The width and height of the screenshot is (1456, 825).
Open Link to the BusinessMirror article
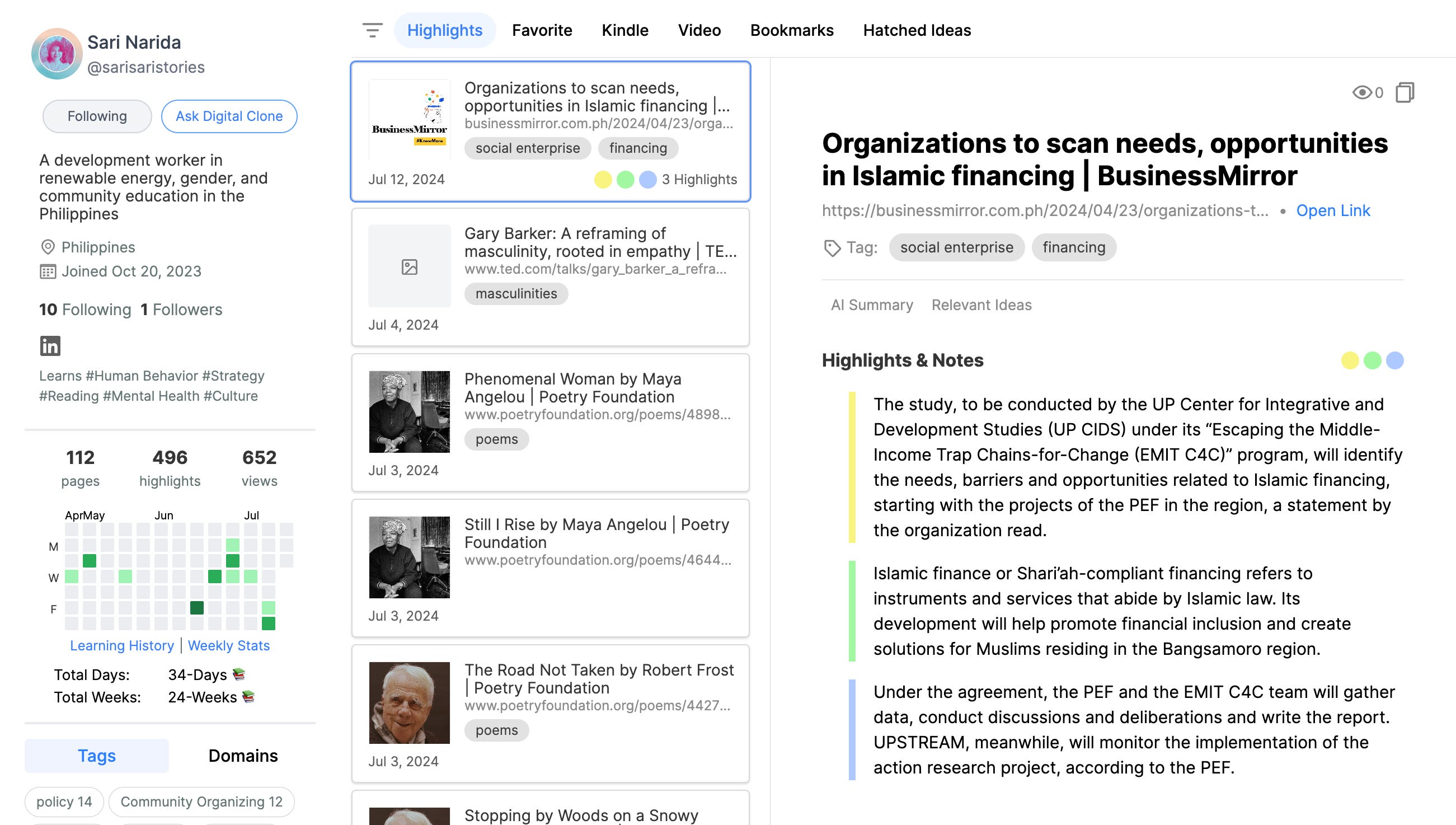coord(1332,210)
